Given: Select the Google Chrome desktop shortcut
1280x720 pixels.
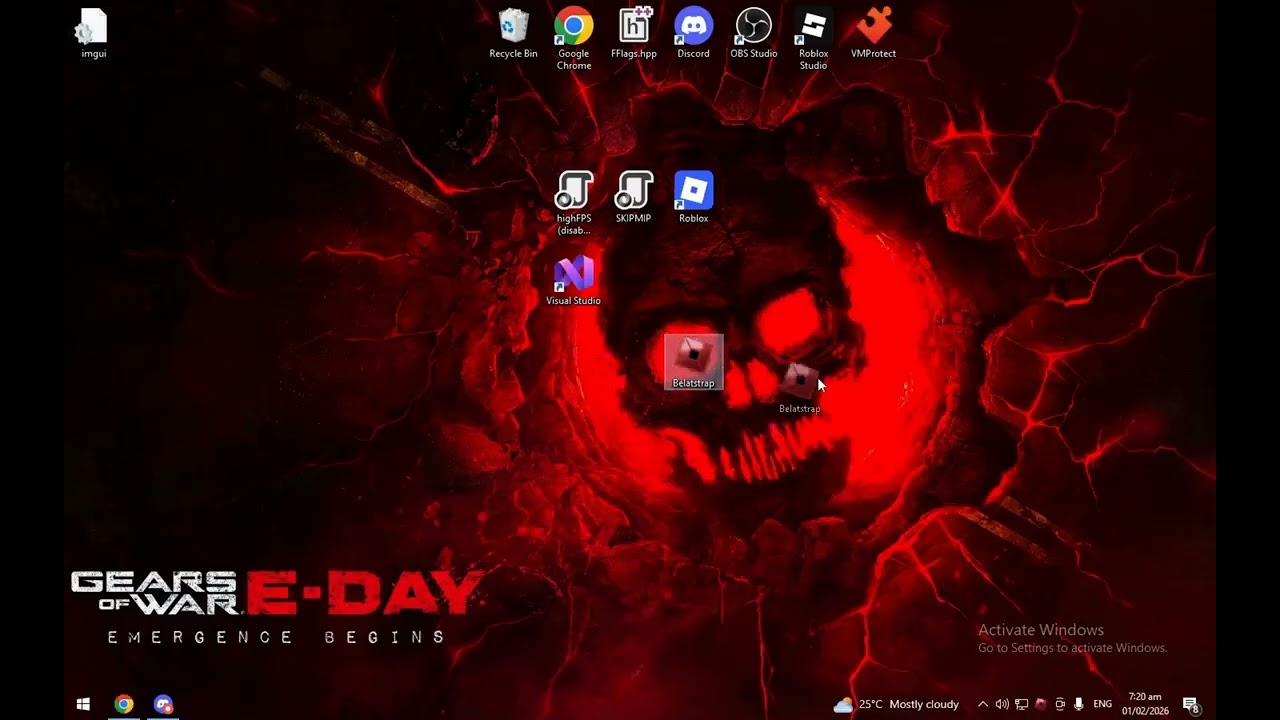Looking at the screenshot, I should [x=573, y=40].
